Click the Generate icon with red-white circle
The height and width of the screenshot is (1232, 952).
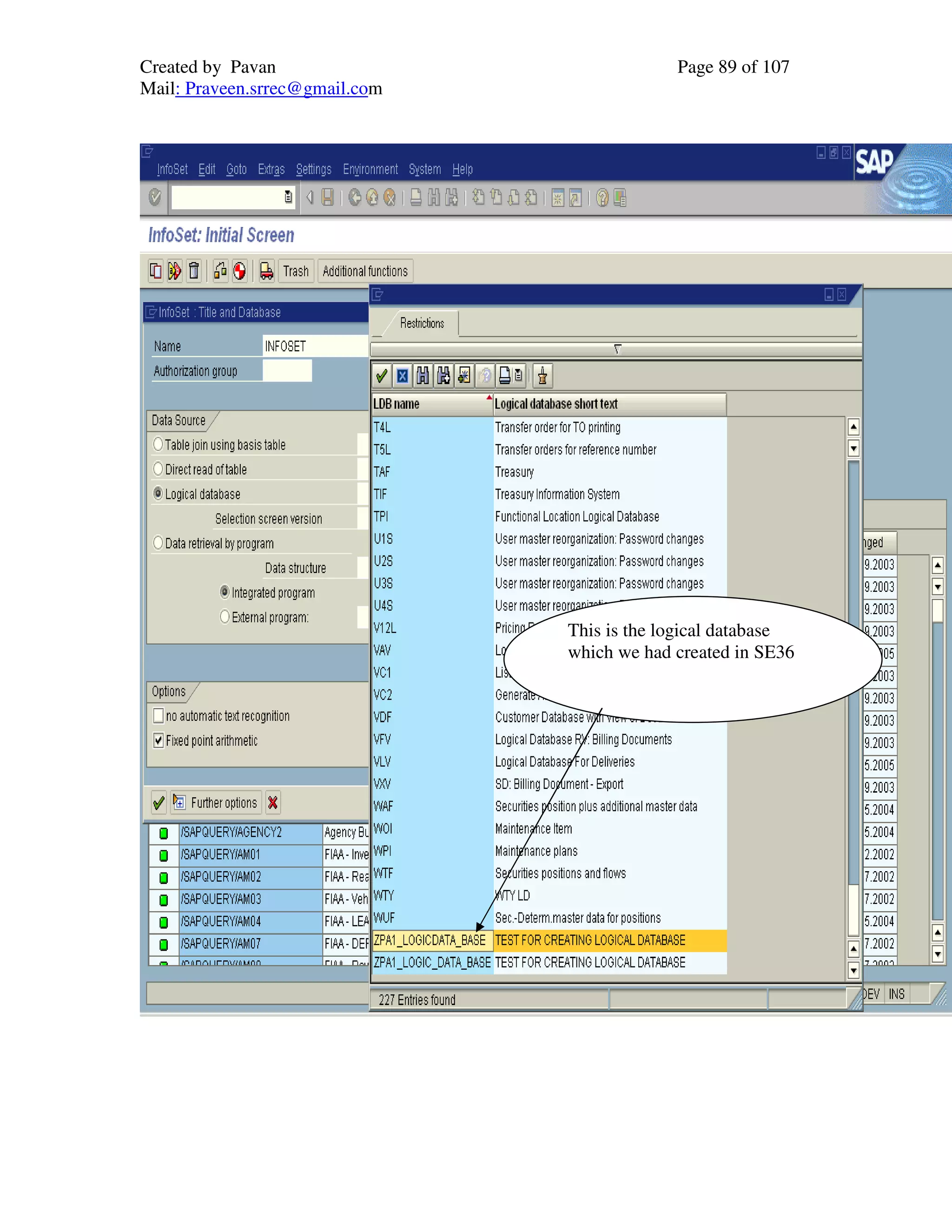[240, 271]
